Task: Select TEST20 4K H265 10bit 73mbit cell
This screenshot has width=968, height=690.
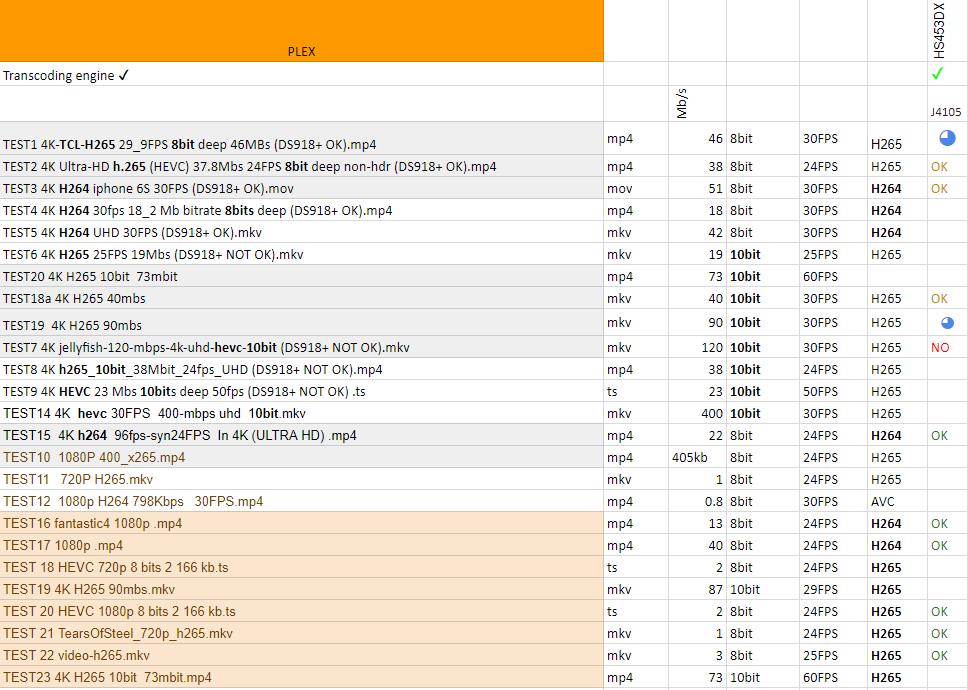Action: click(x=301, y=276)
